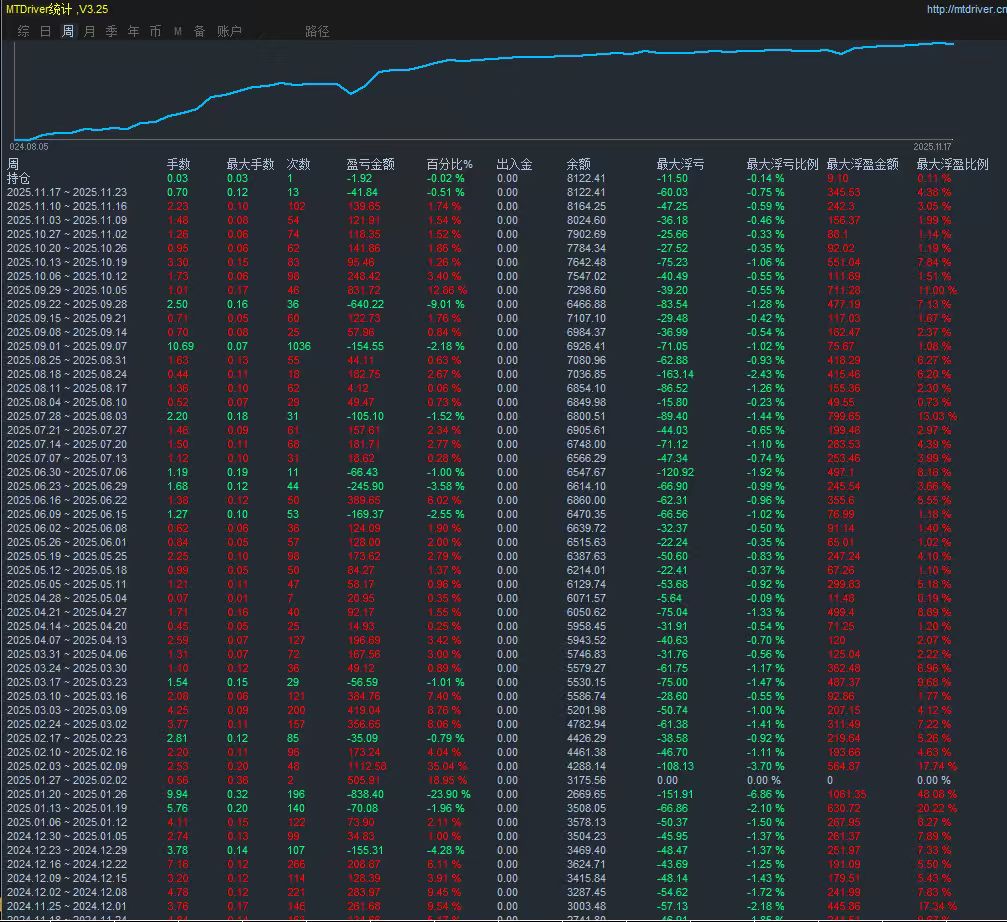Select week row 2025.01.20 ~ 2025.01.26
Image resolution: width=1007 pixels, height=922 pixels.
click(67, 793)
